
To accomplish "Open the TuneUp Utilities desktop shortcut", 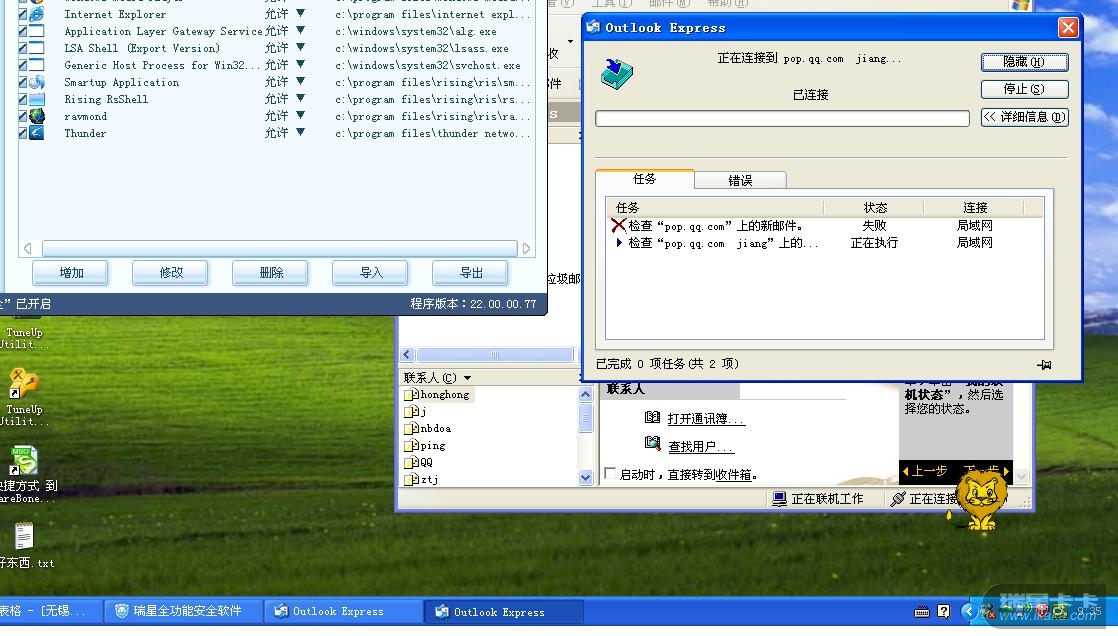I will [x=24, y=384].
